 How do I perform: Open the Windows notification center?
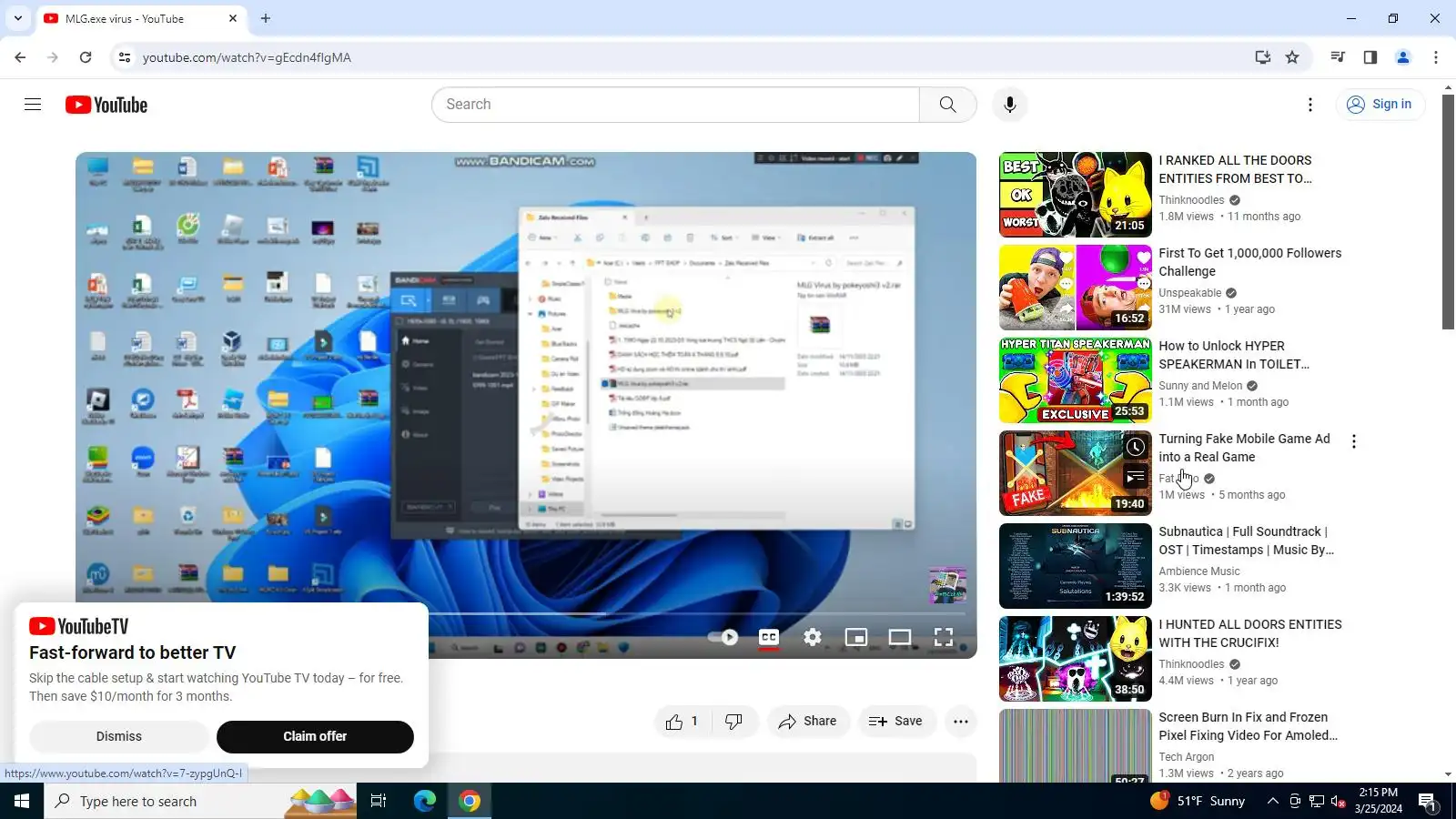click(x=1427, y=802)
